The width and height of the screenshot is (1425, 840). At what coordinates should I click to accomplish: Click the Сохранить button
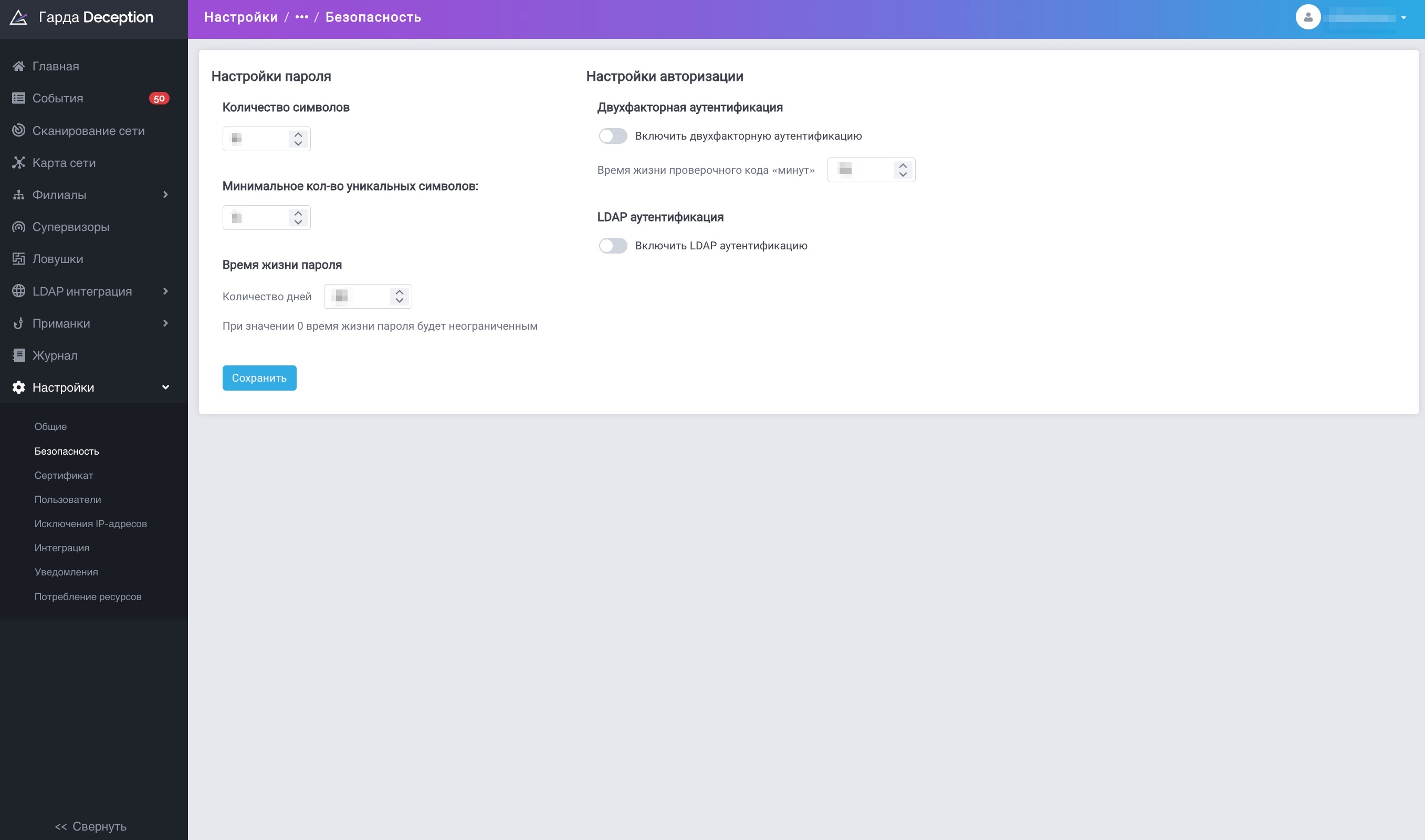pos(259,378)
